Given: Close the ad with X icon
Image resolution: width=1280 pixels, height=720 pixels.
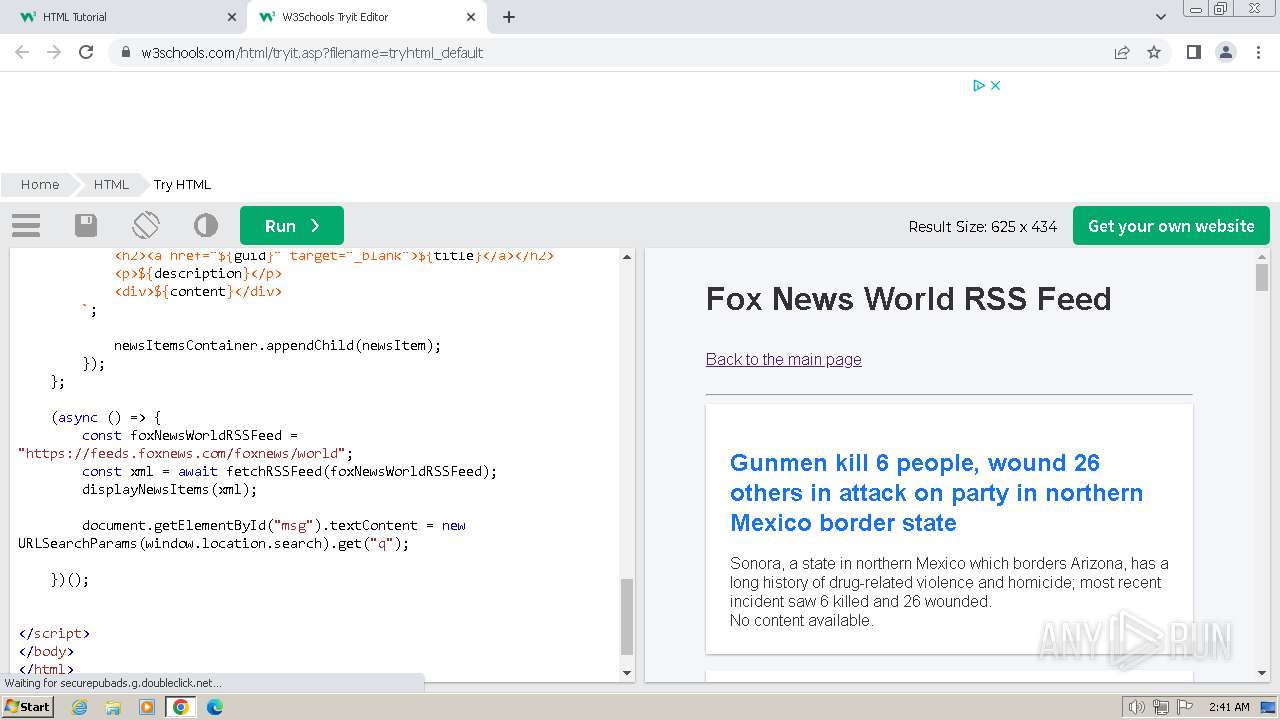Looking at the screenshot, I should (995, 86).
